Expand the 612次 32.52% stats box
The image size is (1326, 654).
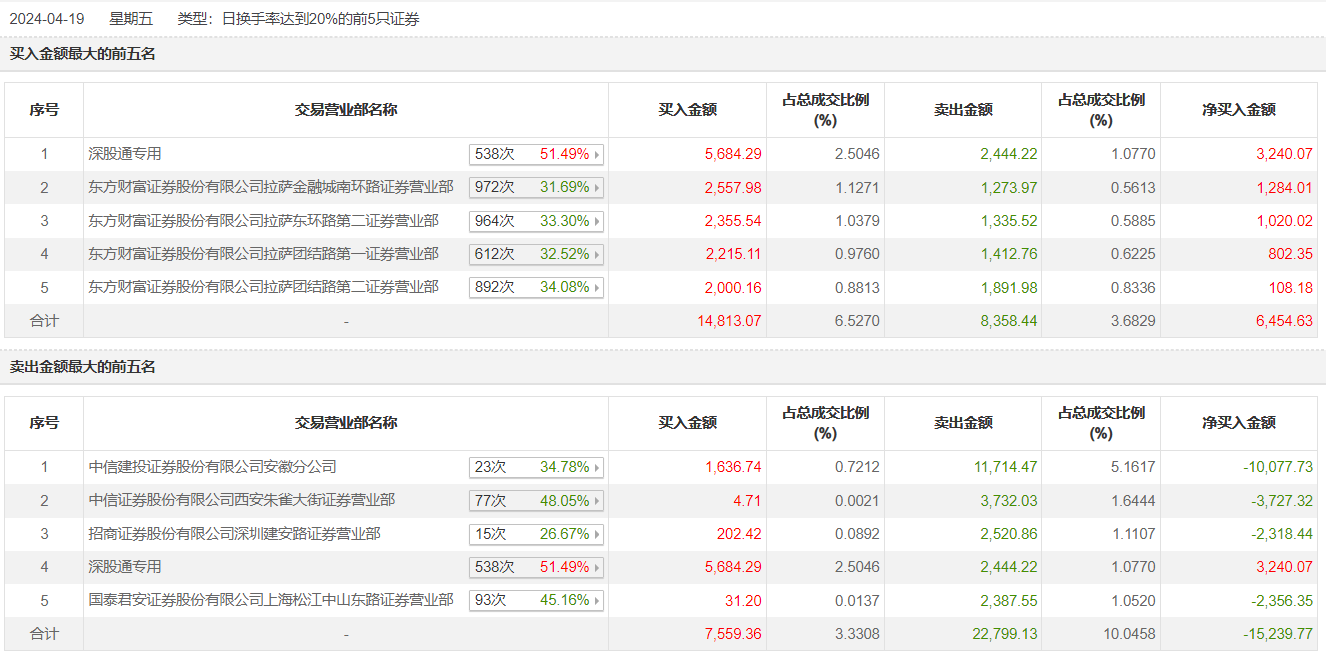pos(536,254)
